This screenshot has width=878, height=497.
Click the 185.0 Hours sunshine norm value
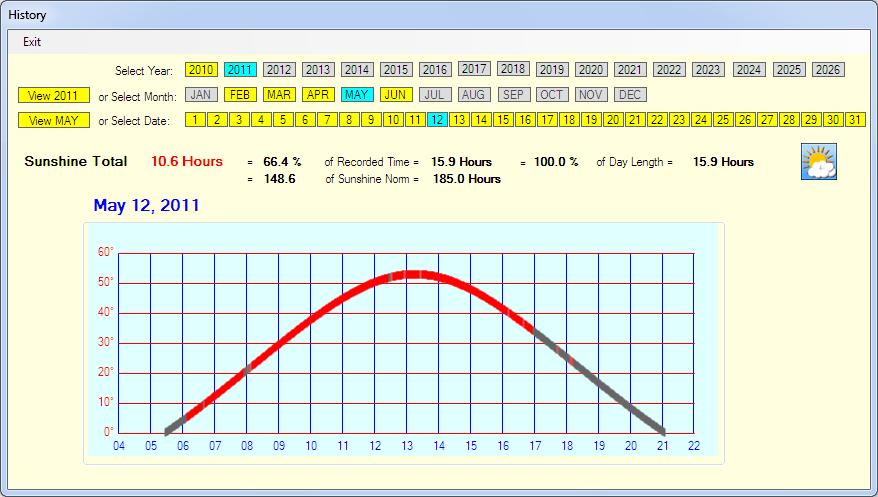[467, 179]
